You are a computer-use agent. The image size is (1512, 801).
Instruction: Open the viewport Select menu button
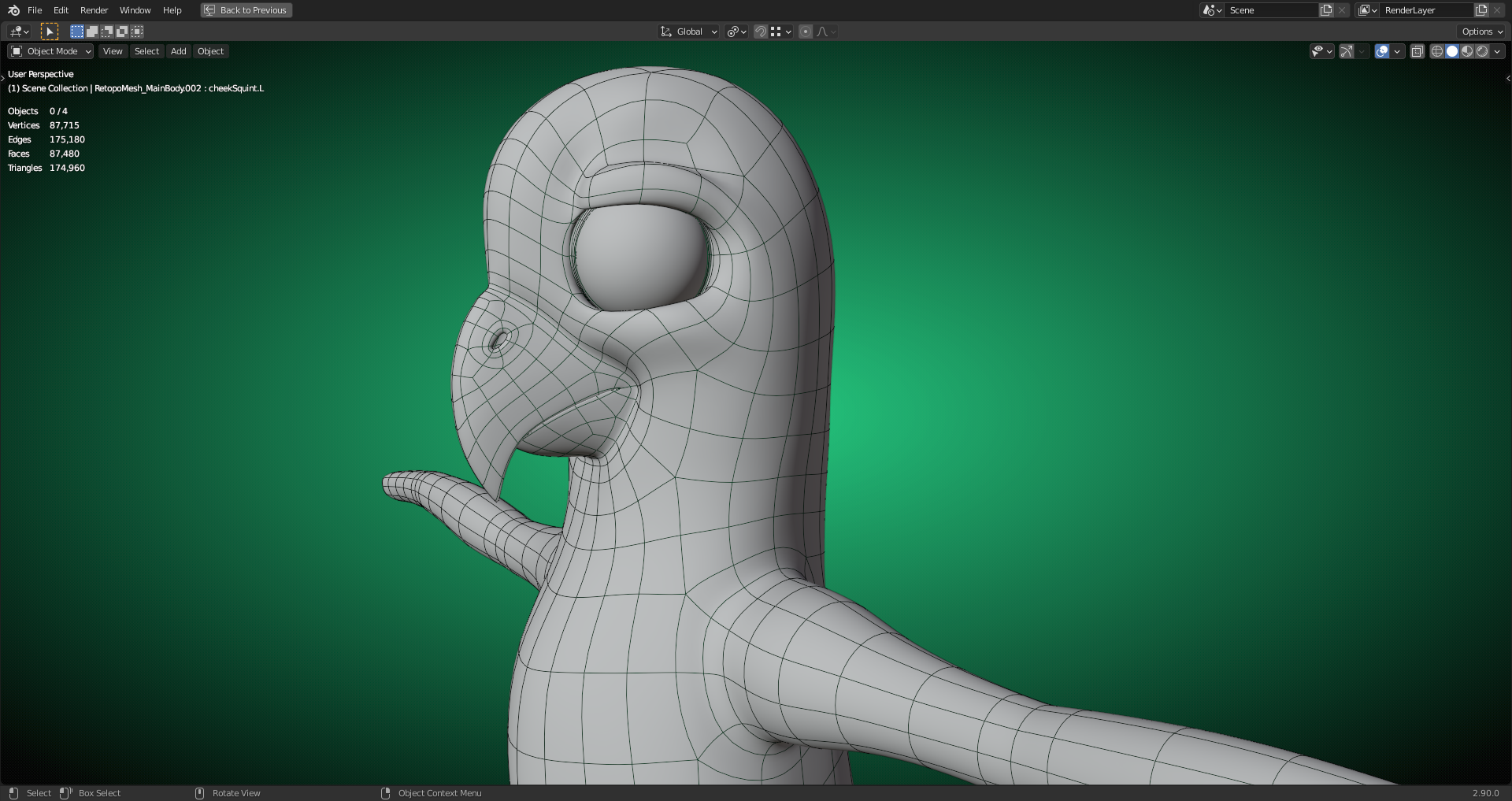click(146, 51)
